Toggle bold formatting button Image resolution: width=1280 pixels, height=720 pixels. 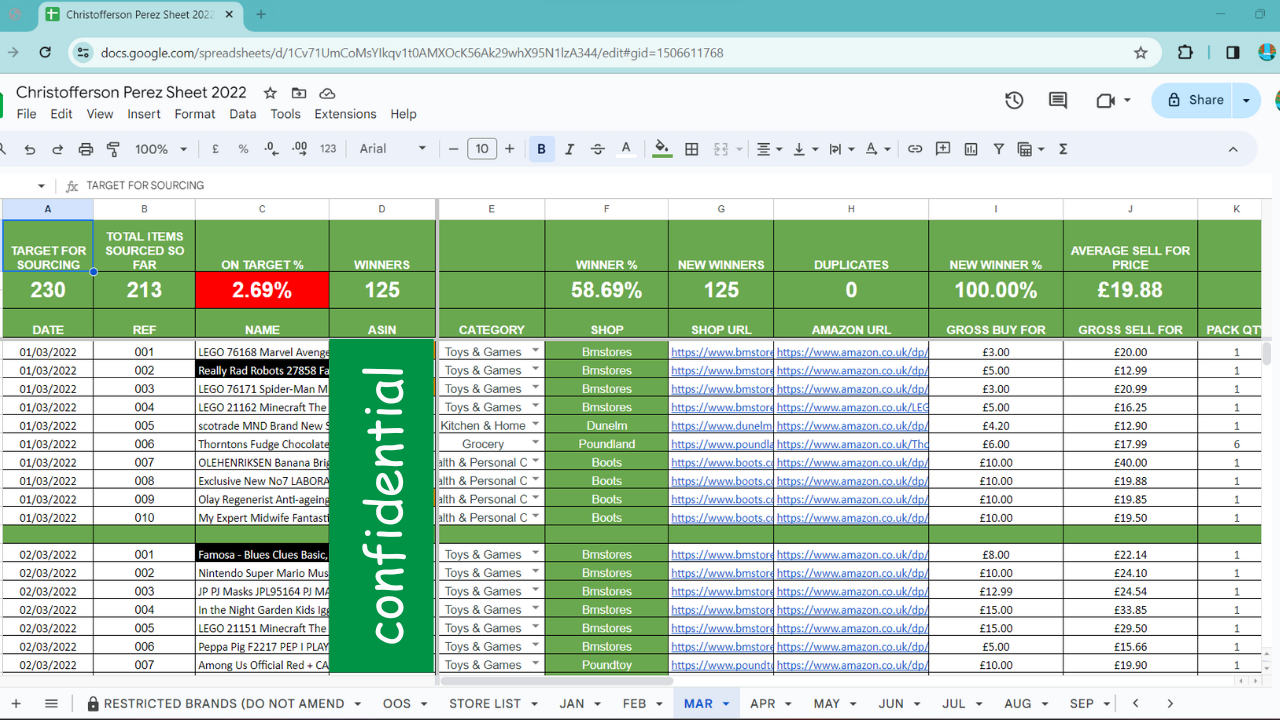pos(541,149)
